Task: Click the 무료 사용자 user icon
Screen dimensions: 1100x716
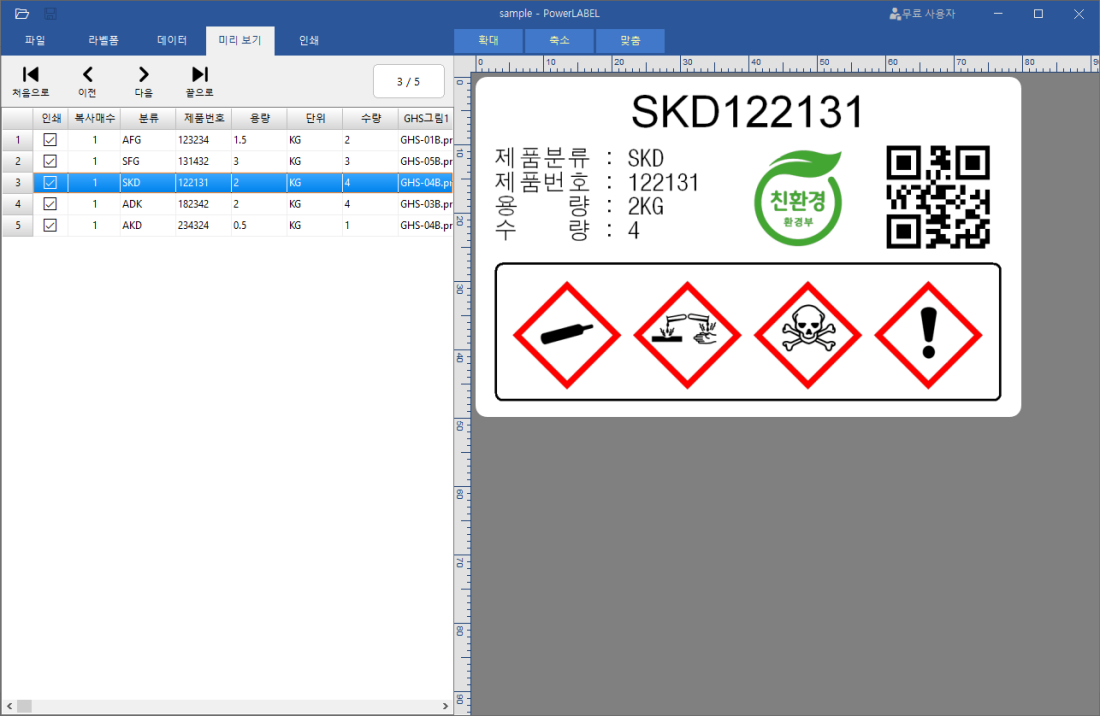Action: pos(894,14)
